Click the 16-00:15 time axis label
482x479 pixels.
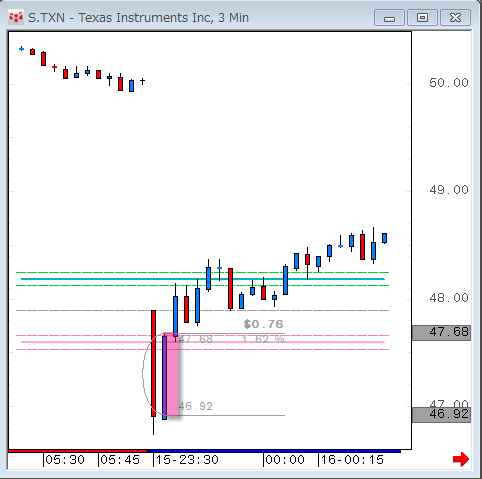click(x=352, y=460)
